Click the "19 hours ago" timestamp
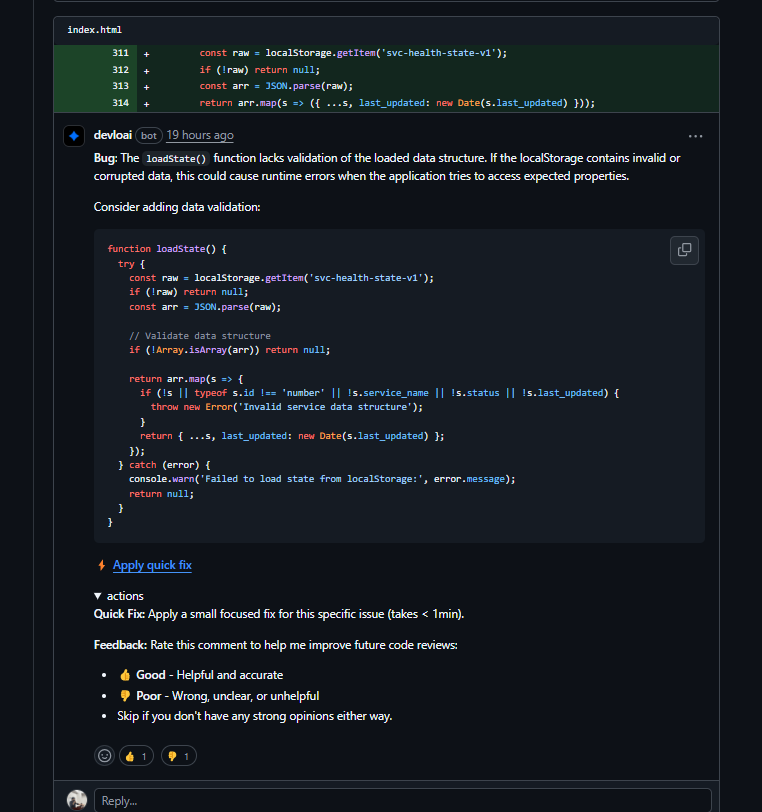Image resolution: width=762 pixels, height=812 pixels. 200,135
